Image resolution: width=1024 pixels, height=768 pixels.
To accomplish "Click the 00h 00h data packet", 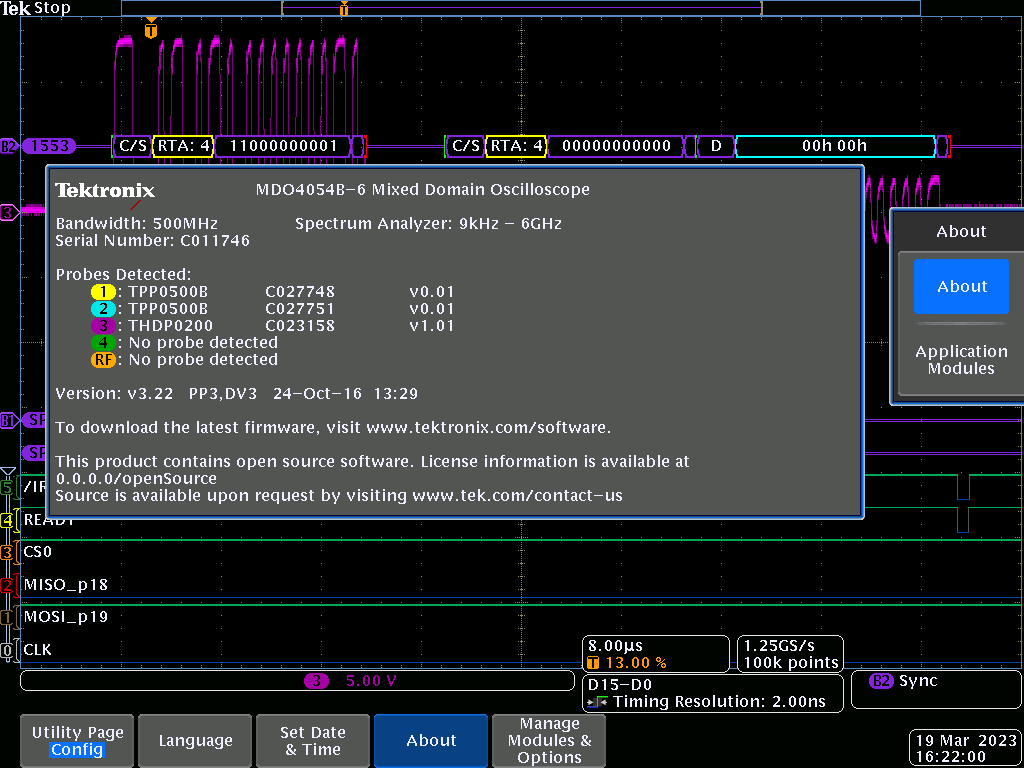I will 835,146.
